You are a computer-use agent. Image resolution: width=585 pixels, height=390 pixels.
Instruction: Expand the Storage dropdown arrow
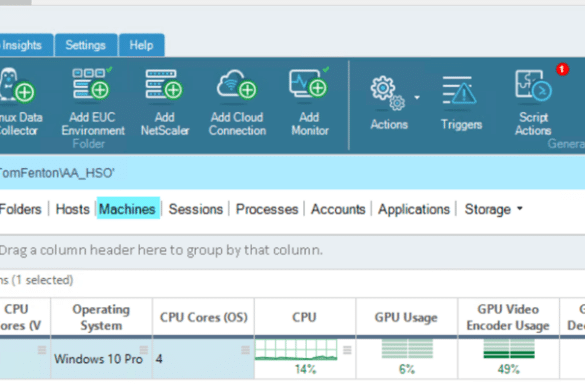520,209
